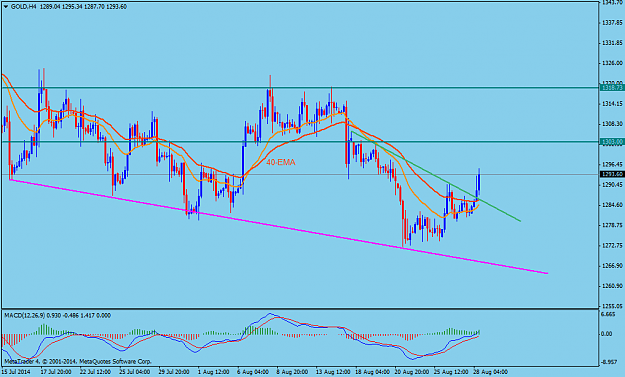This screenshot has width=625, height=377.
Task: Click the 13 Aug 12:00 time label
Action: click(x=332, y=372)
